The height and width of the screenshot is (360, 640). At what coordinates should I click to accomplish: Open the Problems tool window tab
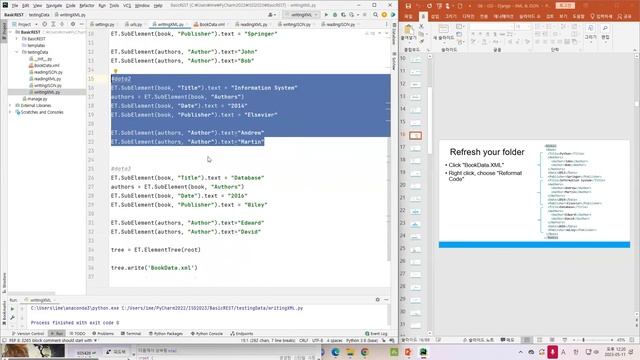coord(103,334)
